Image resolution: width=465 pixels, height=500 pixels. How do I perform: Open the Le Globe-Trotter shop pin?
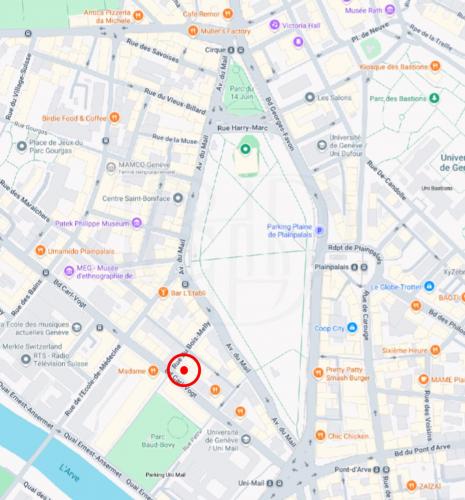click(x=429, y=286)
